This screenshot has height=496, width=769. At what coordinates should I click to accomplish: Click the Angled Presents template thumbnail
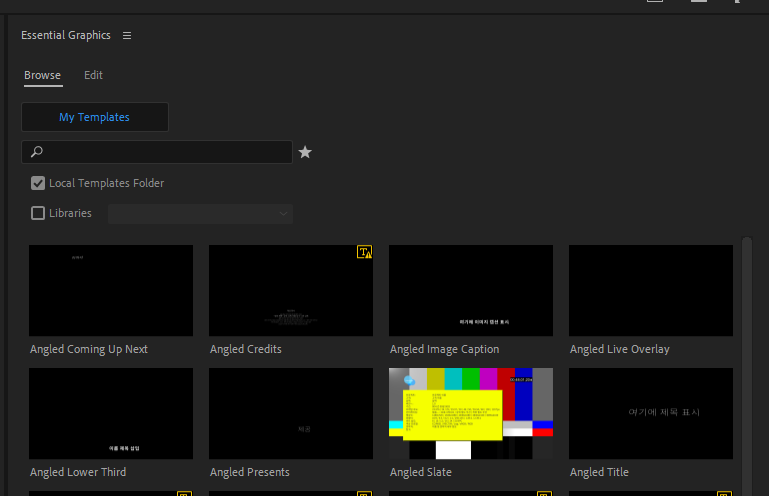(x=290, y=413)
